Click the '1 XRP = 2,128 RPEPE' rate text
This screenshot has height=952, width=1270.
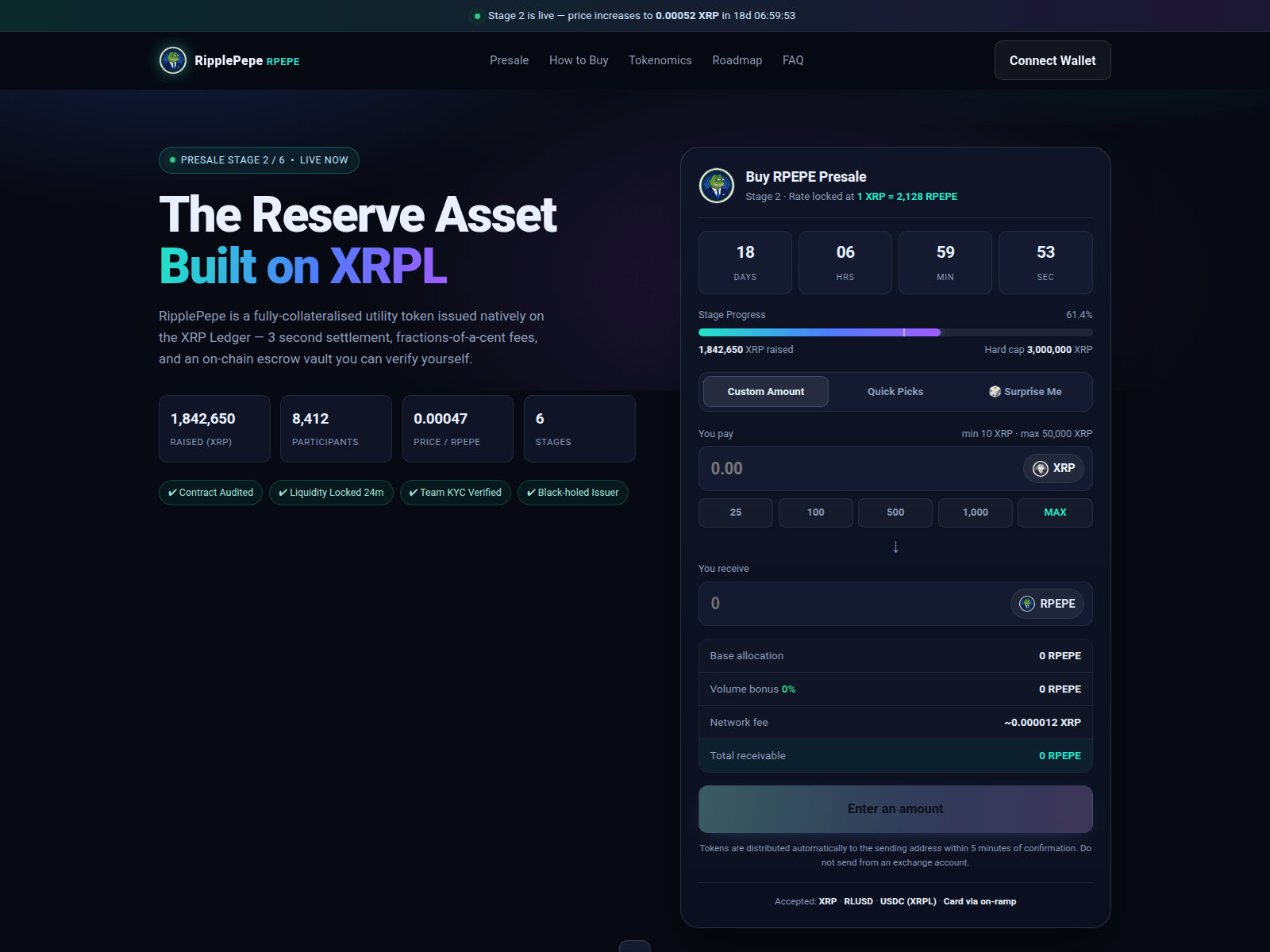(x=907, y=197)
